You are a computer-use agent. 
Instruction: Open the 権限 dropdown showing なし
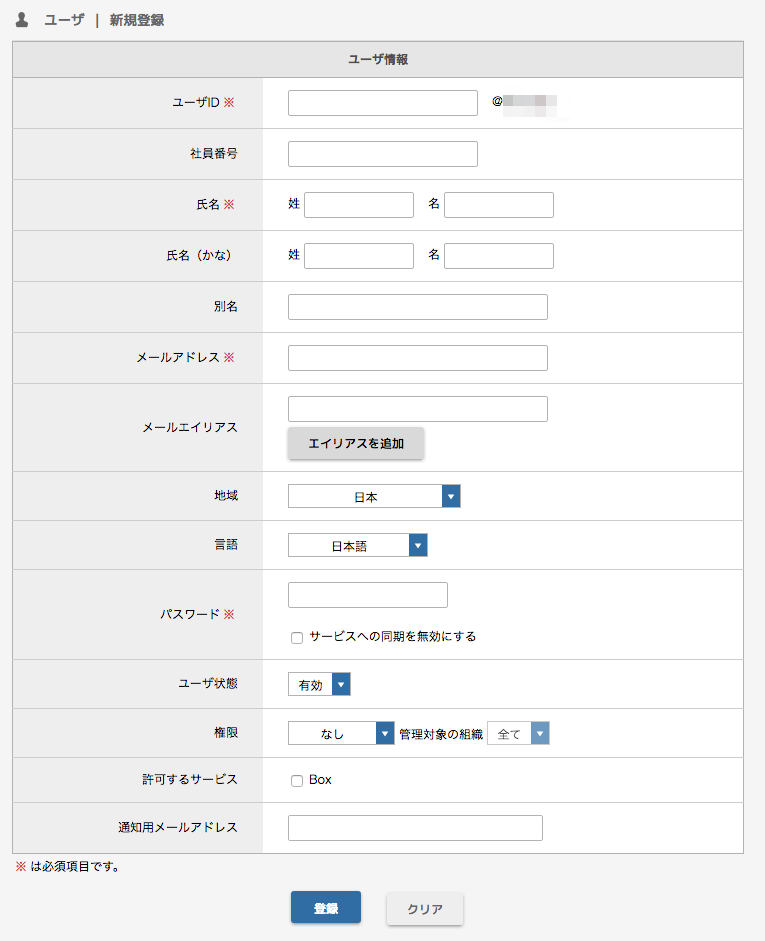point(341,733)
